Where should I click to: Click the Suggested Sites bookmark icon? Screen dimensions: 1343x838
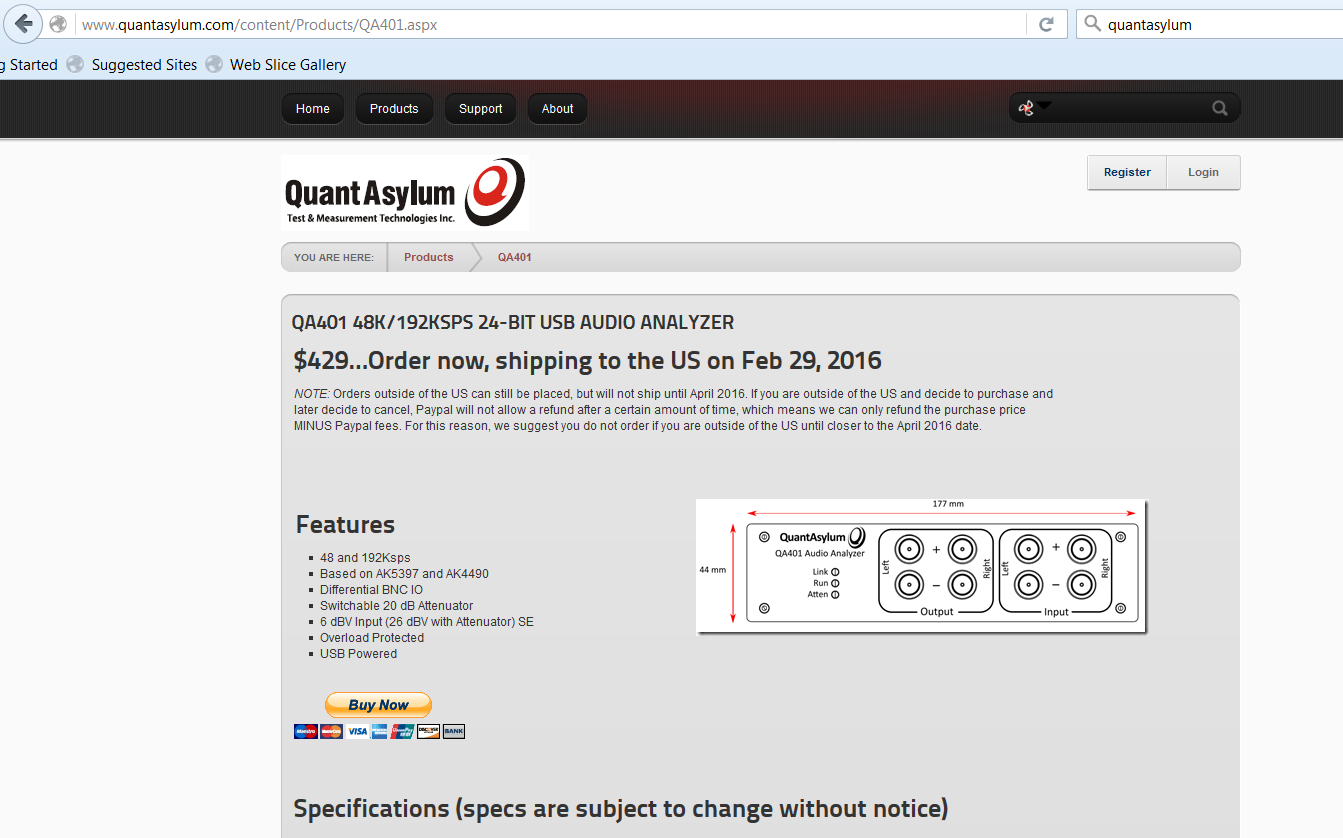(75, 64)
